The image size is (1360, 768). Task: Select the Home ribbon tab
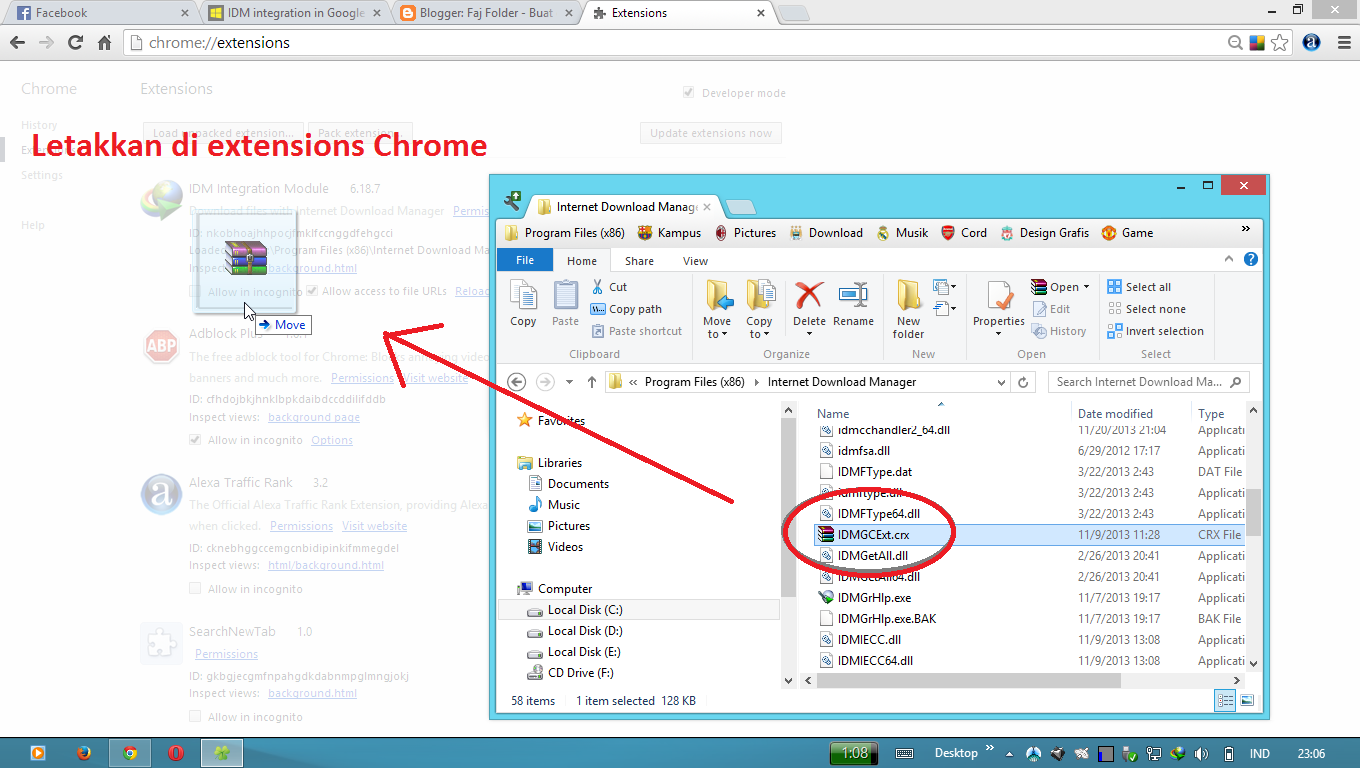[x=582, y=261]
